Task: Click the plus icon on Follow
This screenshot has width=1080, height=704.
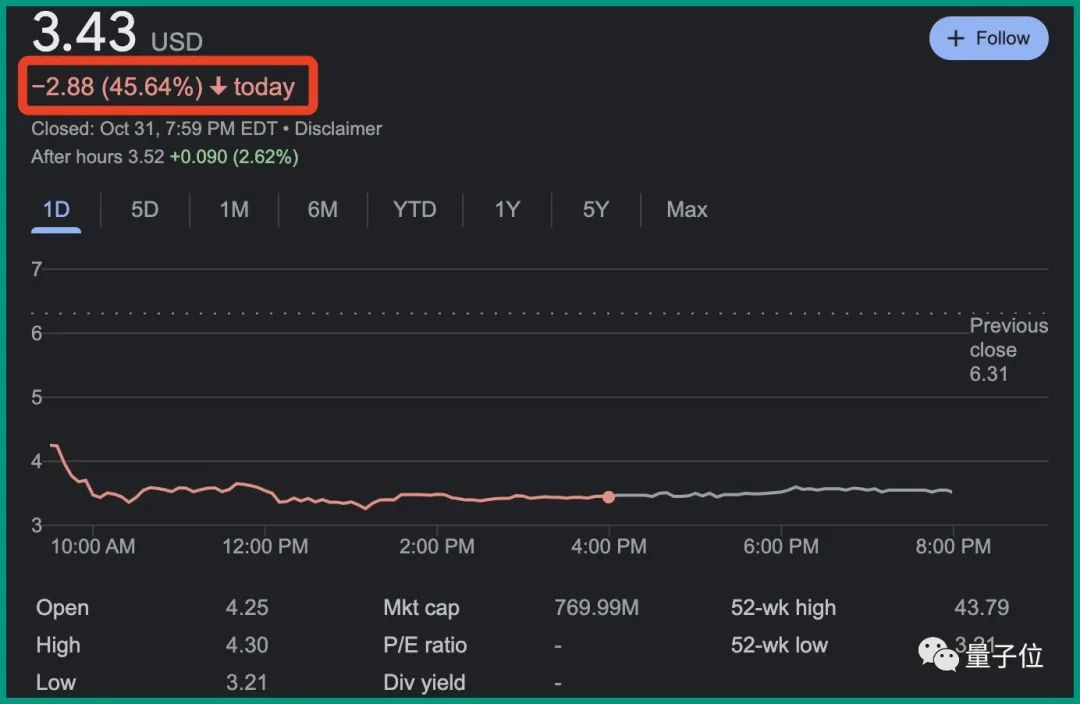Action: pos(956,39)
